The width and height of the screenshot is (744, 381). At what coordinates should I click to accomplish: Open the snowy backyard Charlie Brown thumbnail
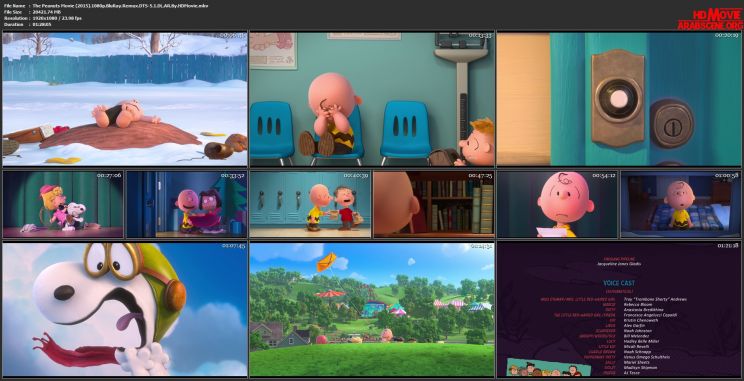pos(125,99)
